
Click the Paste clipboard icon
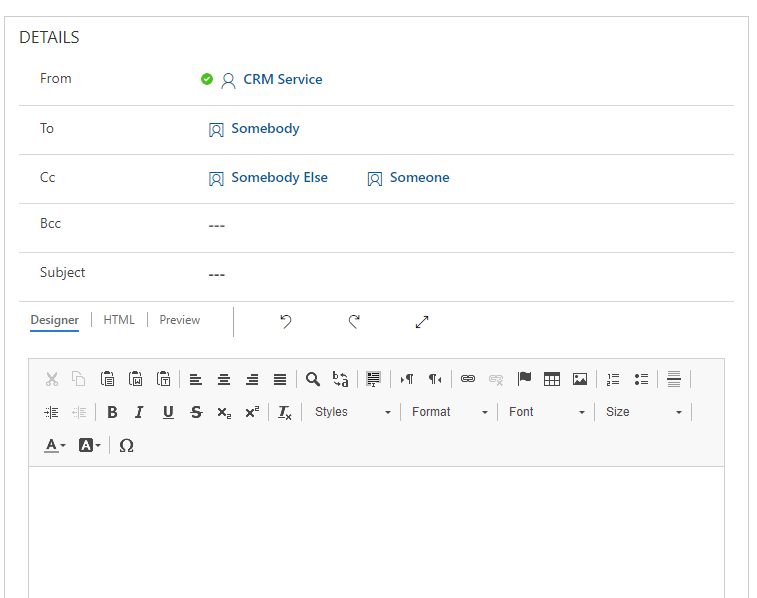click(107, 379)
